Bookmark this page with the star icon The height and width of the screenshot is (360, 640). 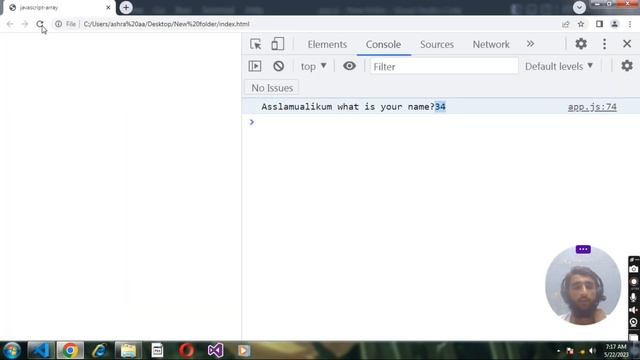(581, 24)
